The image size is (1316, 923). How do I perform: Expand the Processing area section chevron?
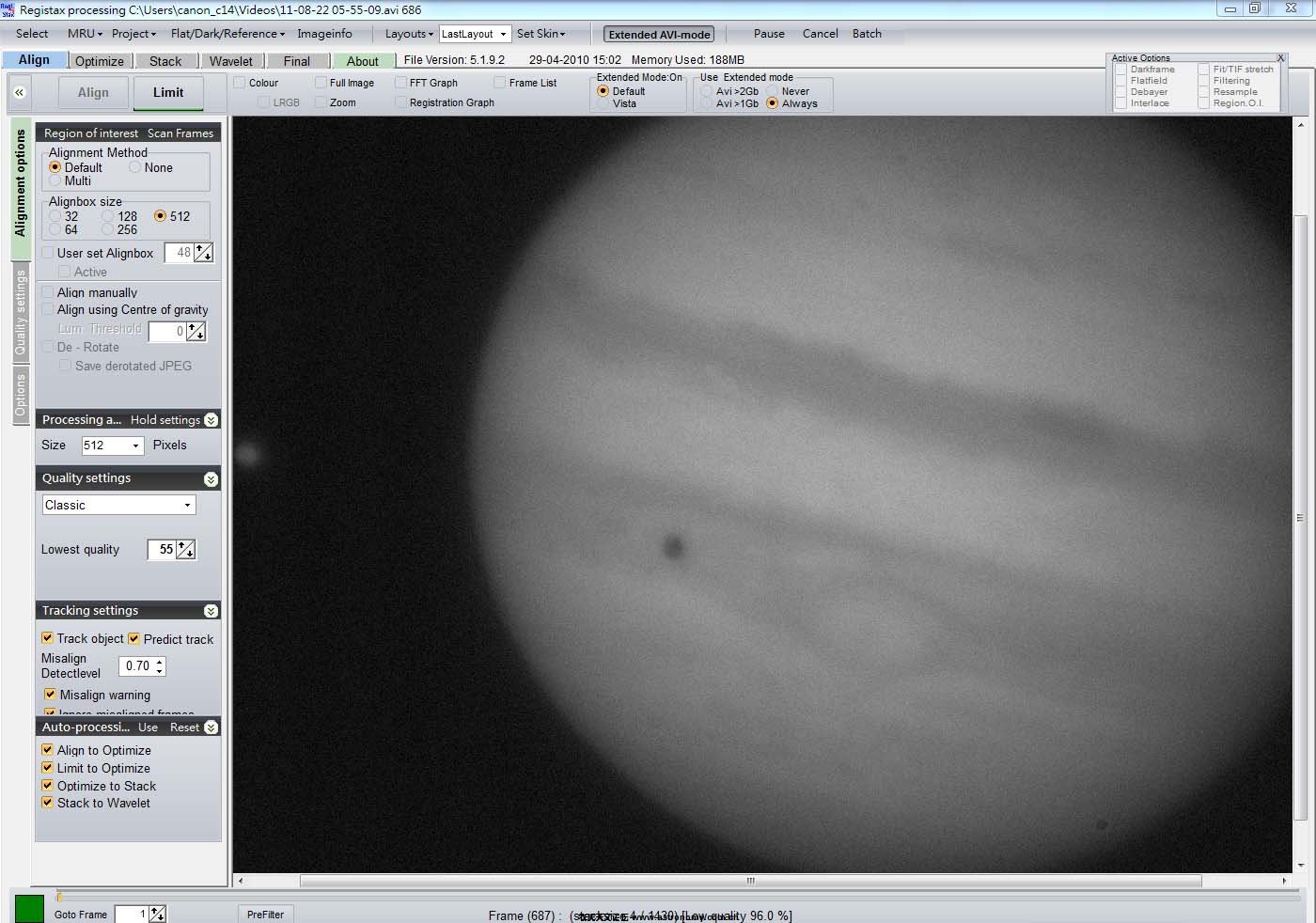coord(211,420)
